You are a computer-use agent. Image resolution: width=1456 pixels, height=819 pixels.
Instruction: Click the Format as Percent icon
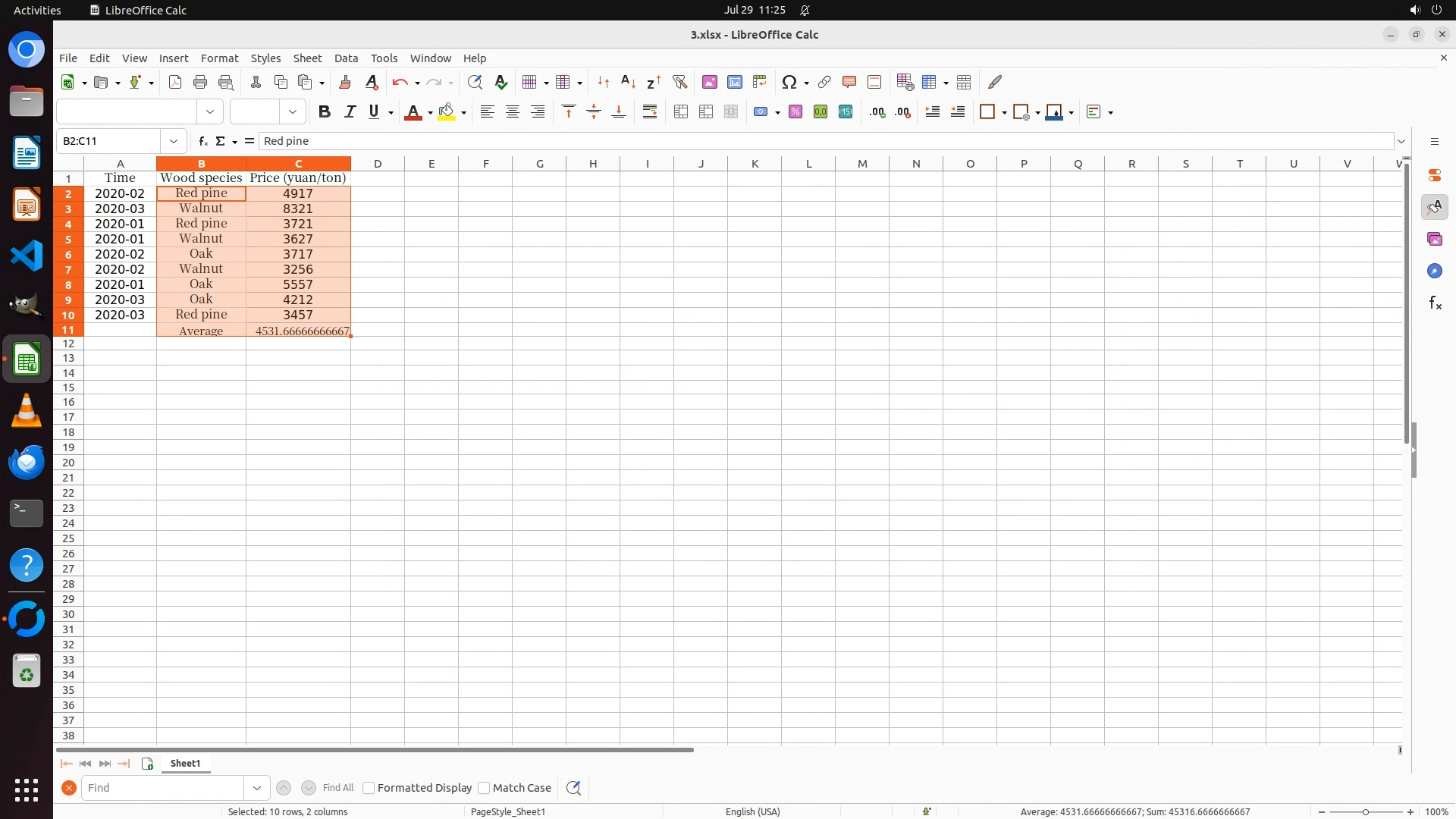[x=795, y=112]
